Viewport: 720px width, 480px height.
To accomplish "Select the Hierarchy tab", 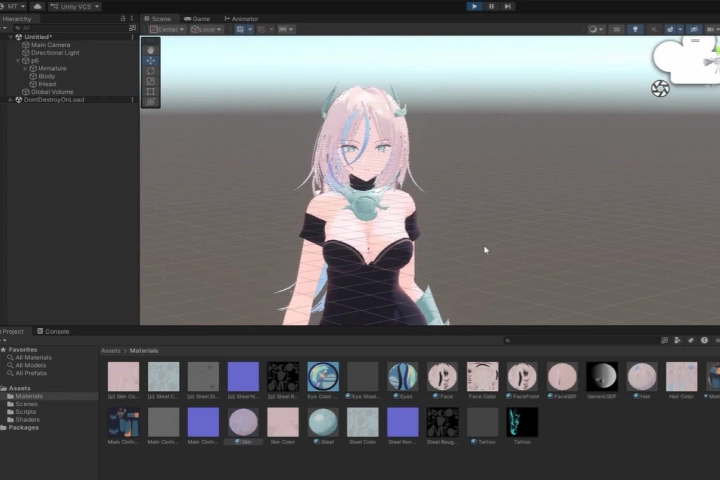I will pos(17,19).
